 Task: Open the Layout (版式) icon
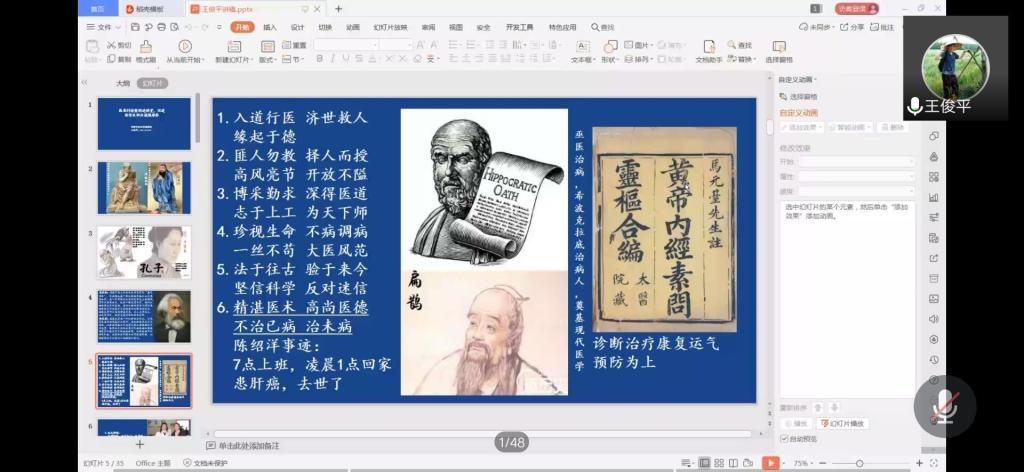click(267, 46)
